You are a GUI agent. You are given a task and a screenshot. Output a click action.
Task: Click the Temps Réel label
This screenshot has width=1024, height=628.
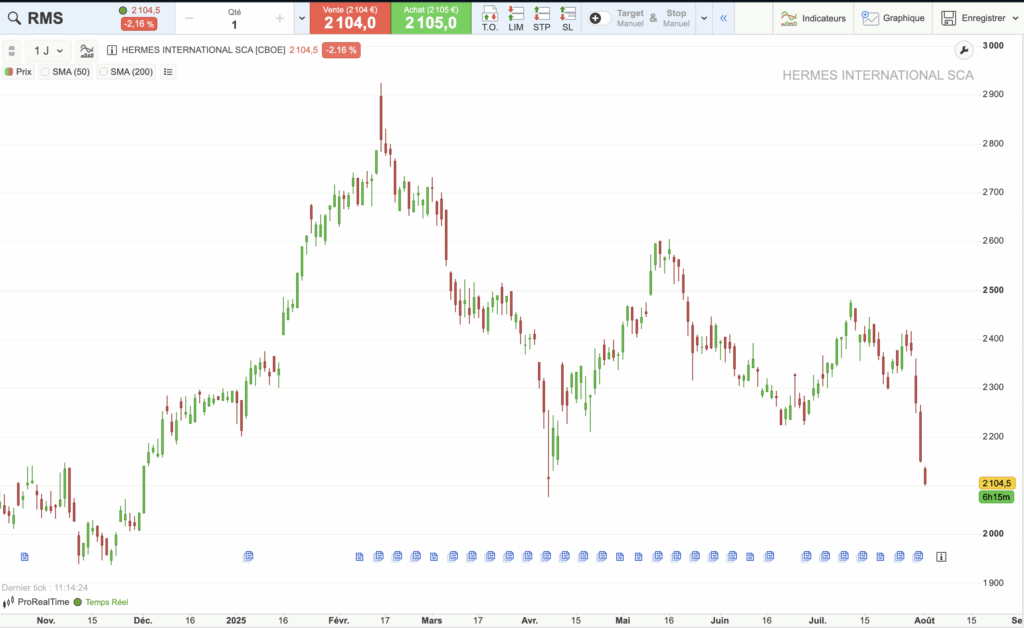[106, 602]
